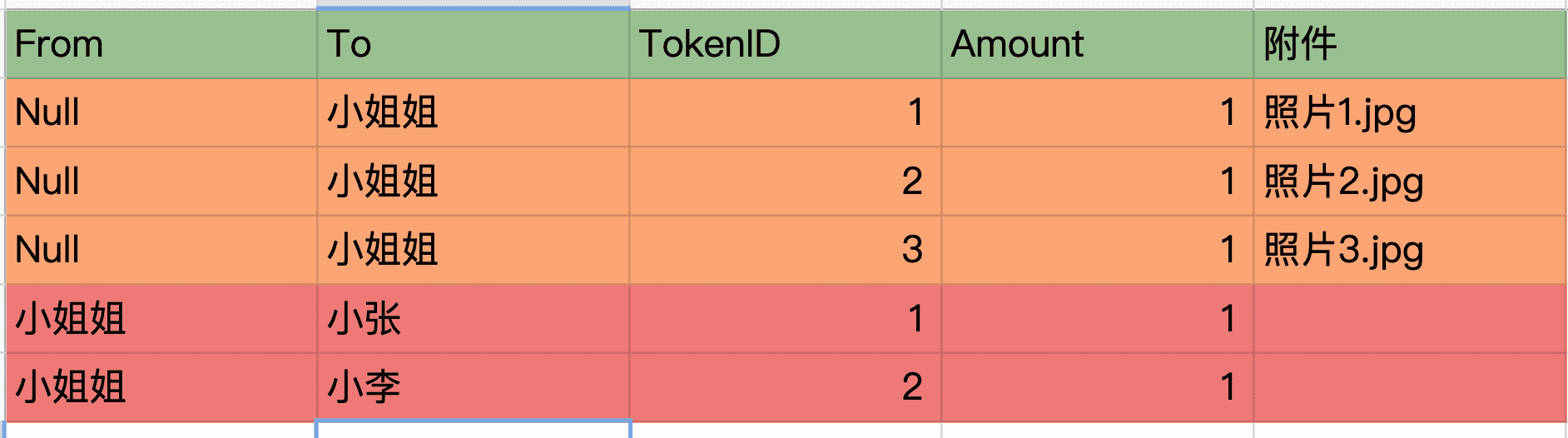Select the 小姐姐 cell in 照片2.jpg row

click(x=473, y=182)
